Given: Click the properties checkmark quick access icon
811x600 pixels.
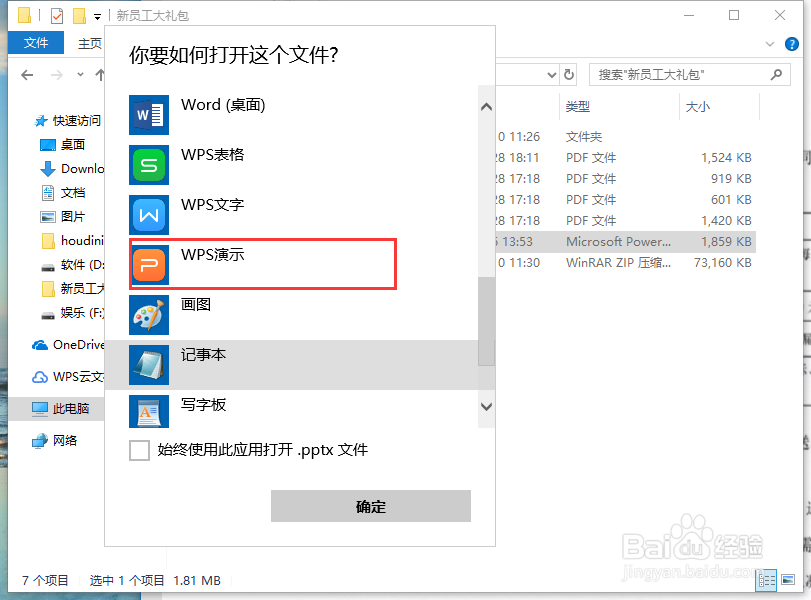Looking at the screenshot, I should (57, 16).
